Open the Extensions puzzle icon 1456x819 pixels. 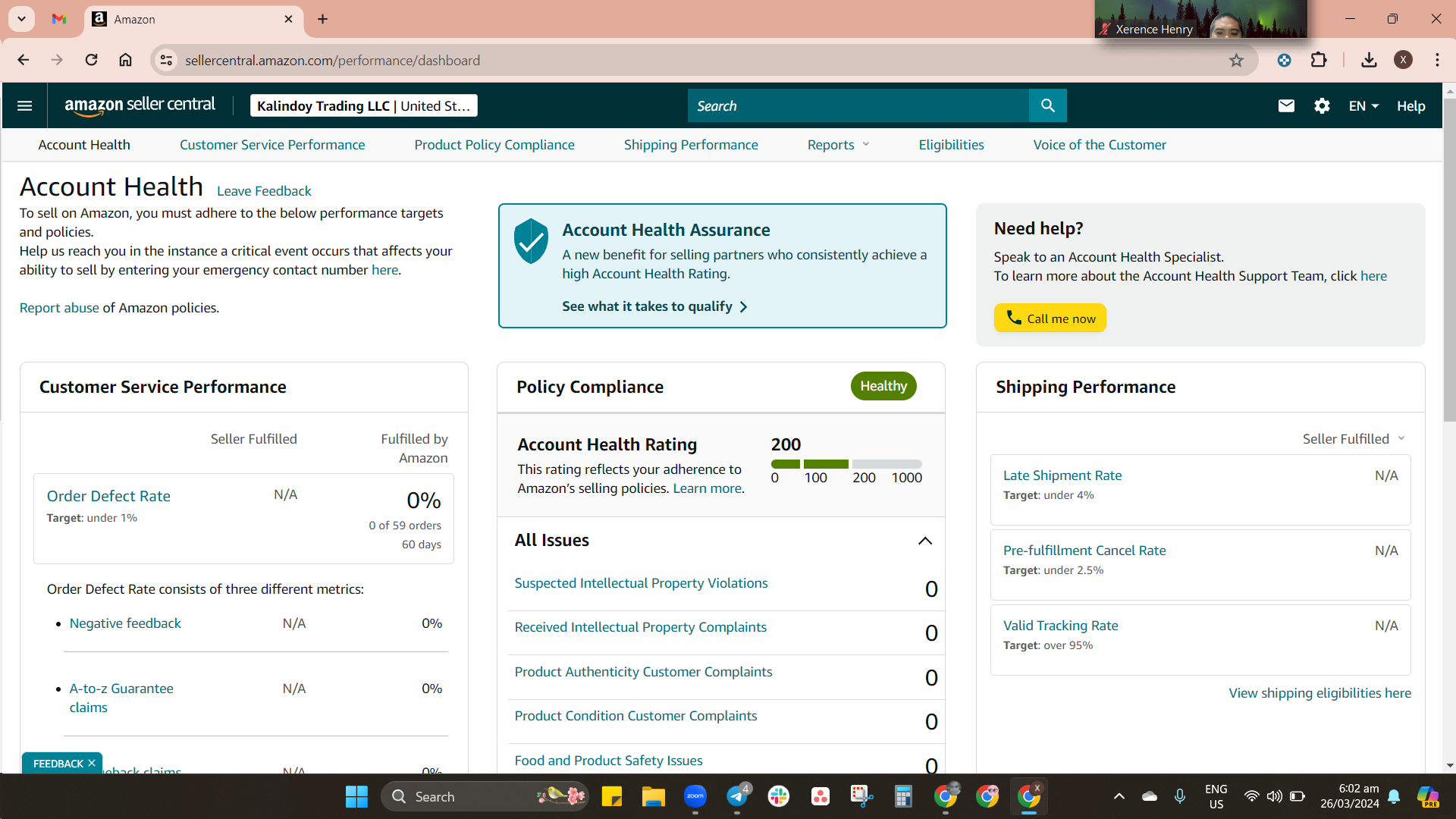click(x=1319, y=60)
